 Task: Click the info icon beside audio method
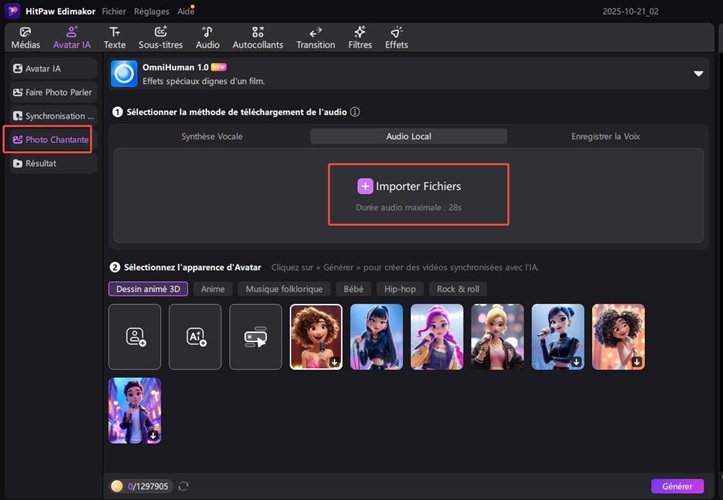(355, 113)
